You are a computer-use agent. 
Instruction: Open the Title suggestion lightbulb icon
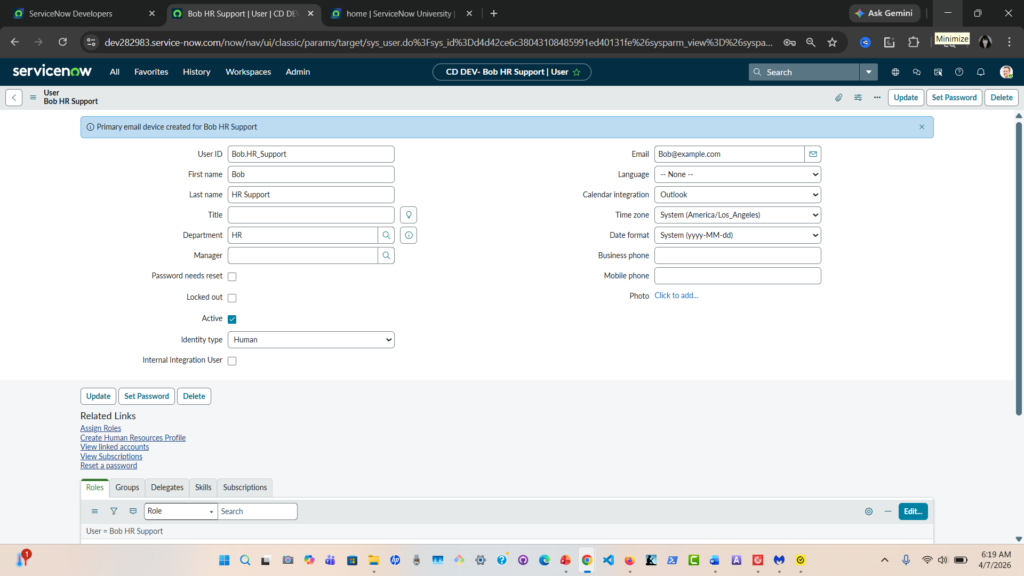click(x=408, y=215)
